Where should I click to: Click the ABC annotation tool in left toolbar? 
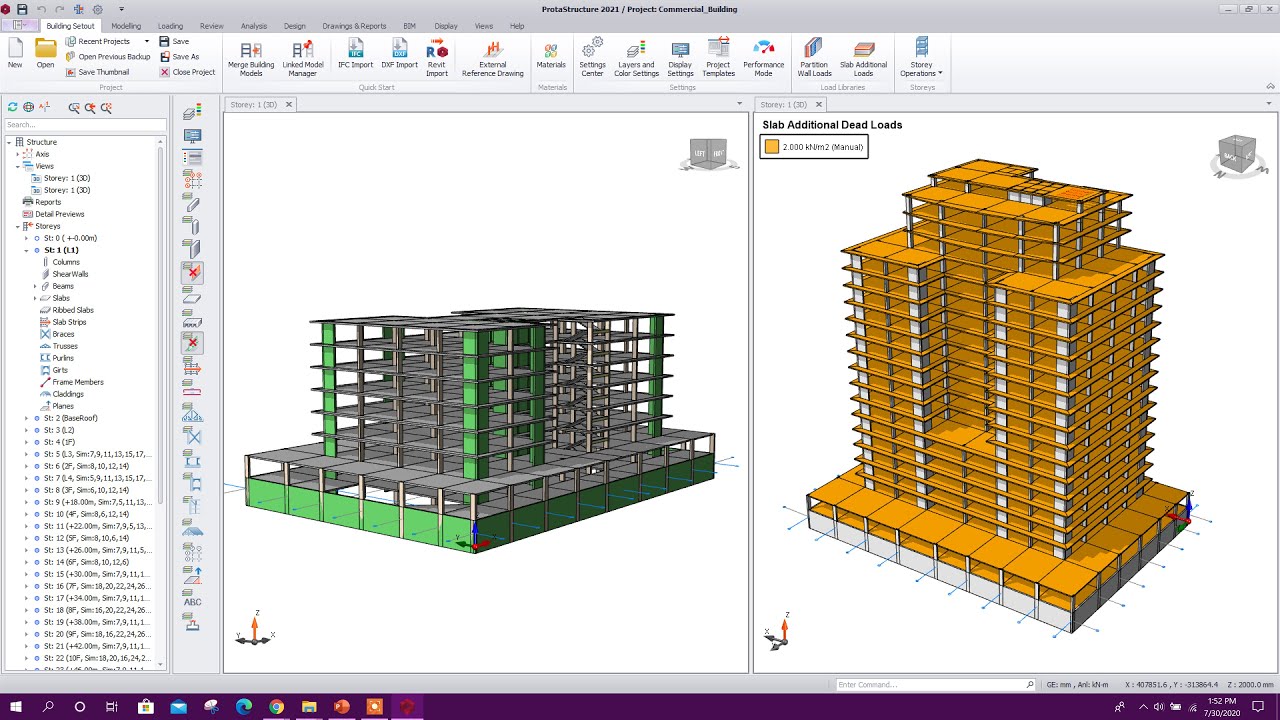pos(192,602)
